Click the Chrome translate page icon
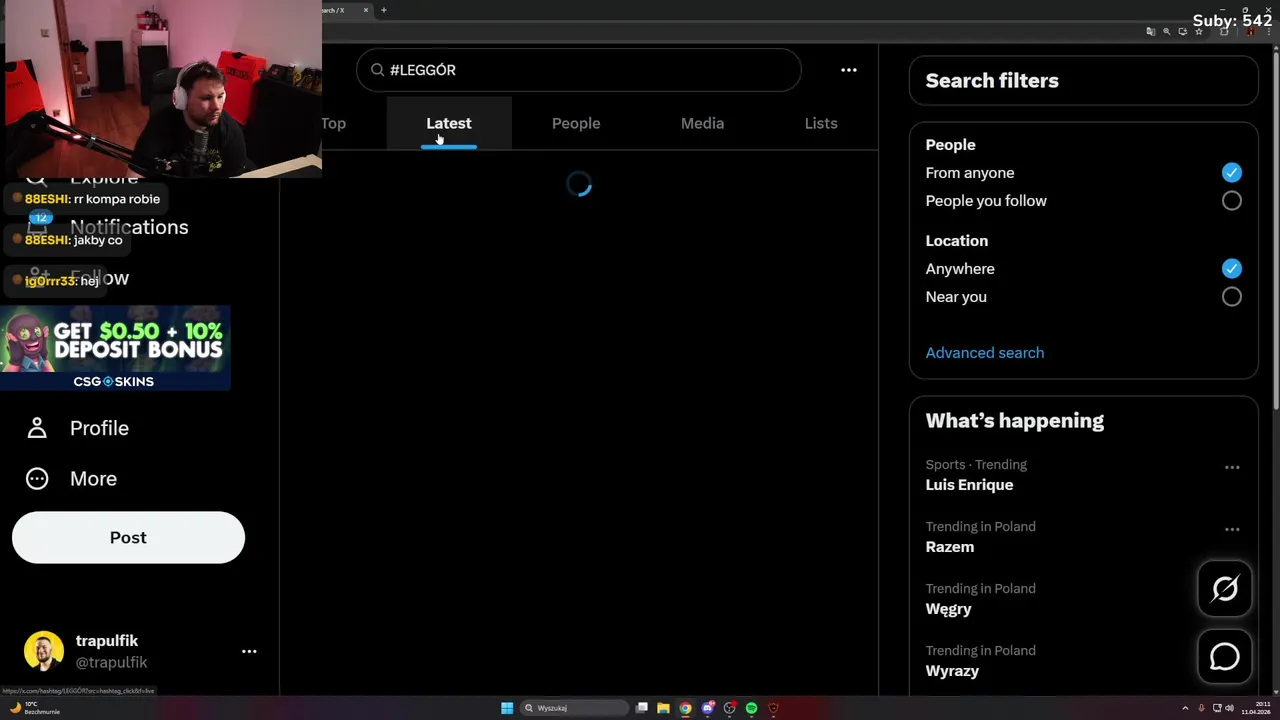The image size is (1280, 720). 1151,32
